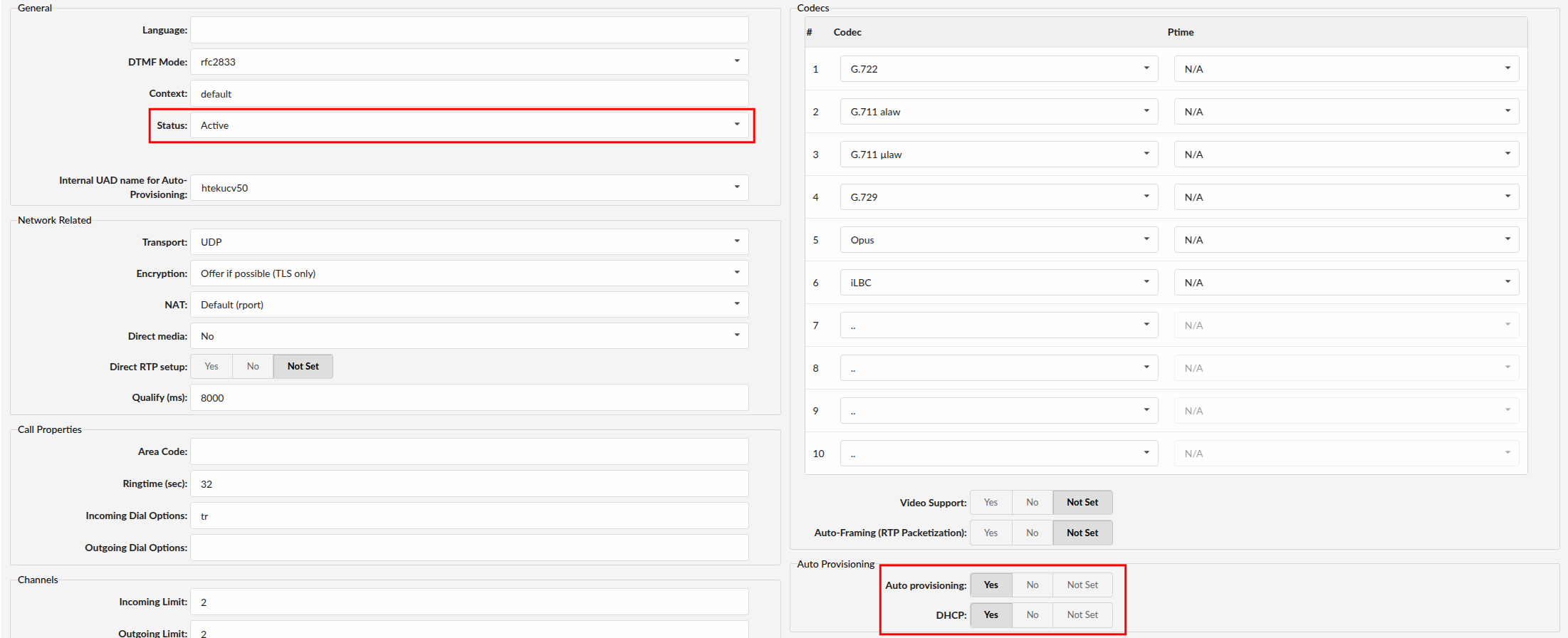Click the Ringtime (sec) field
This screenshot has width=1568, height=638.
(x=469, y=484)
